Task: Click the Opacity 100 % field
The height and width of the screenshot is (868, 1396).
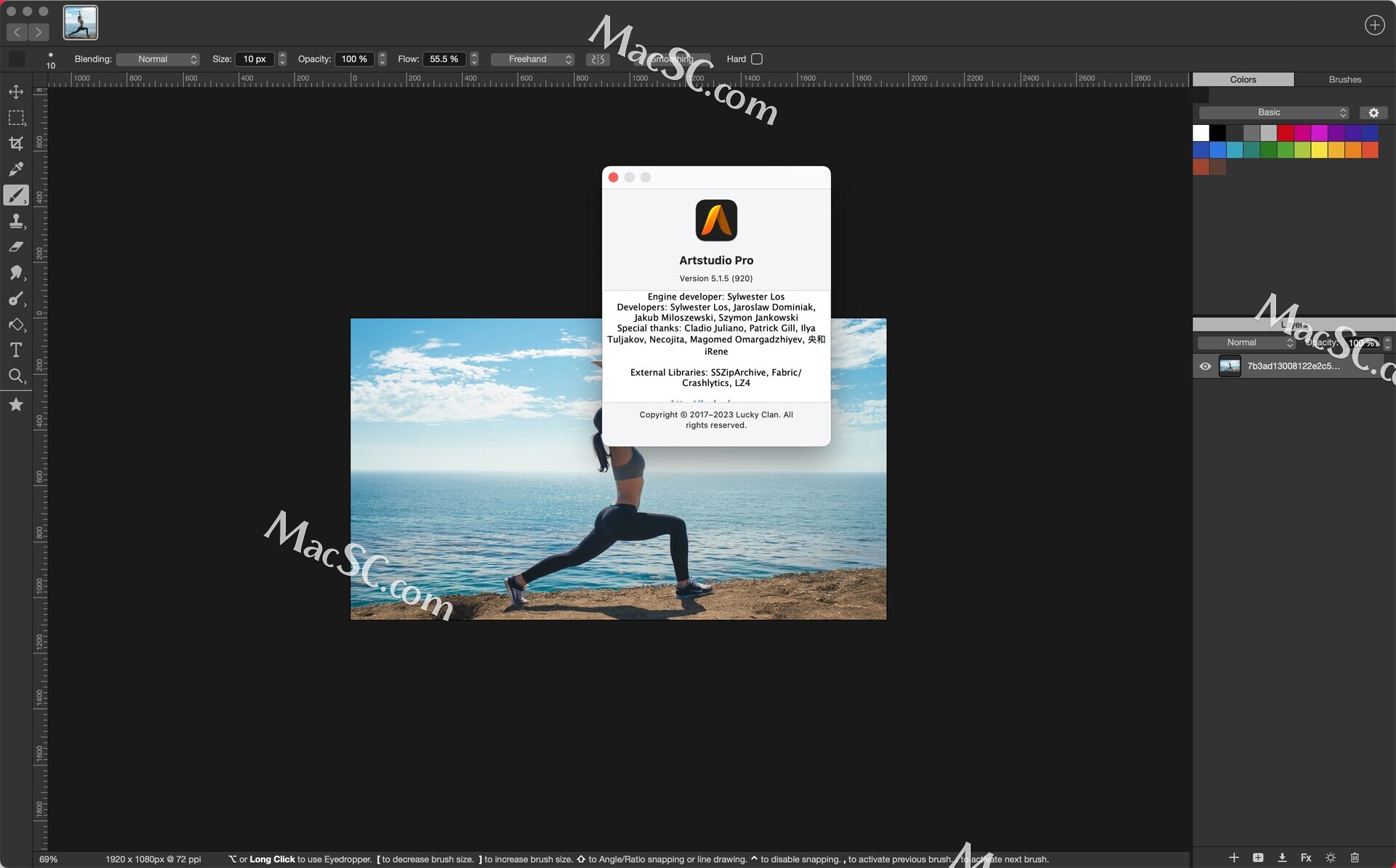Action: [x=354, y=60]
